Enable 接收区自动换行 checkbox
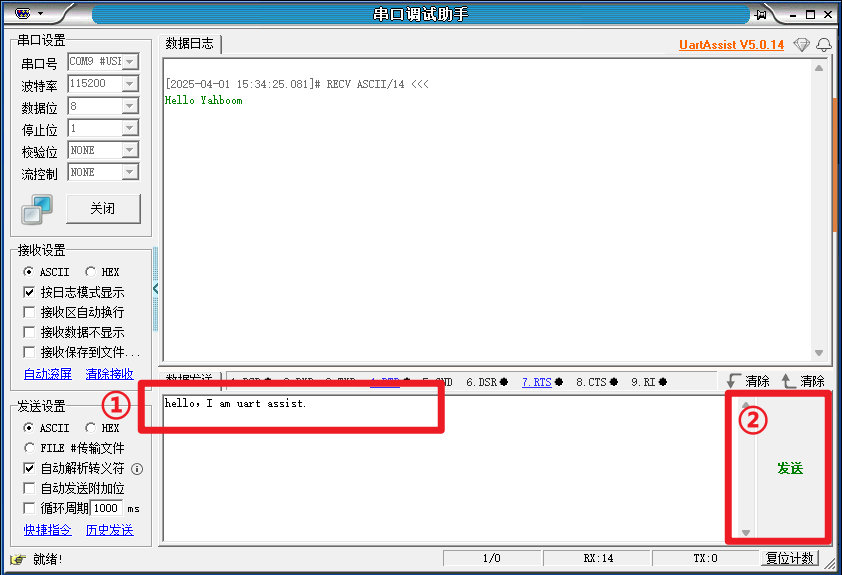842x575 pixels. pos(30,312)
